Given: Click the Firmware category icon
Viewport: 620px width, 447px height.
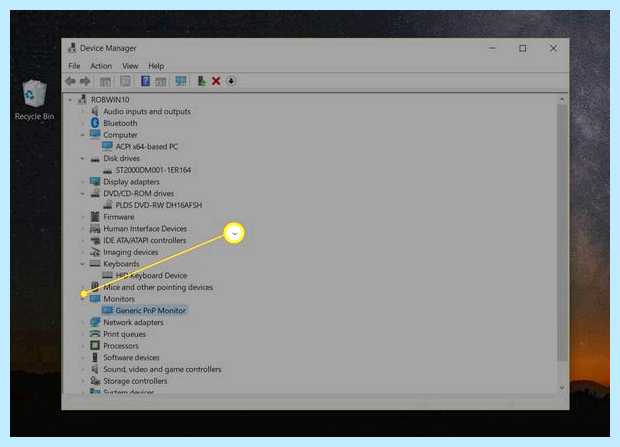Looking at the screenshot, I should tap(95, 217).
